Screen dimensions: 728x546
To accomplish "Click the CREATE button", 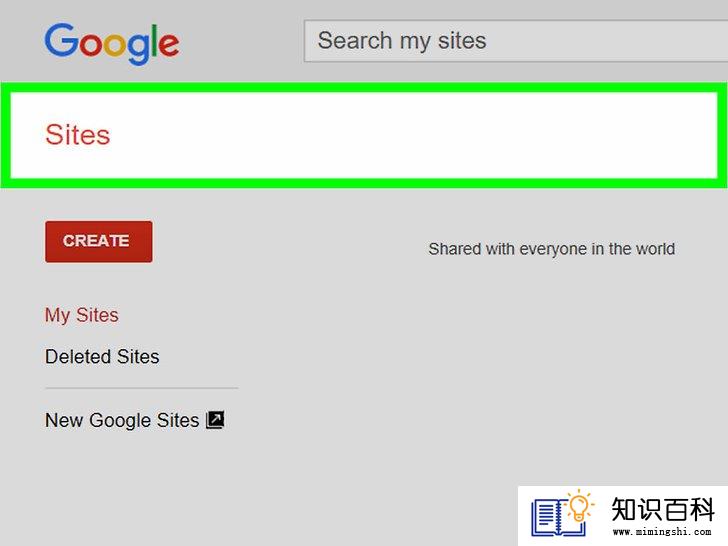I will [x=99, y=241].
